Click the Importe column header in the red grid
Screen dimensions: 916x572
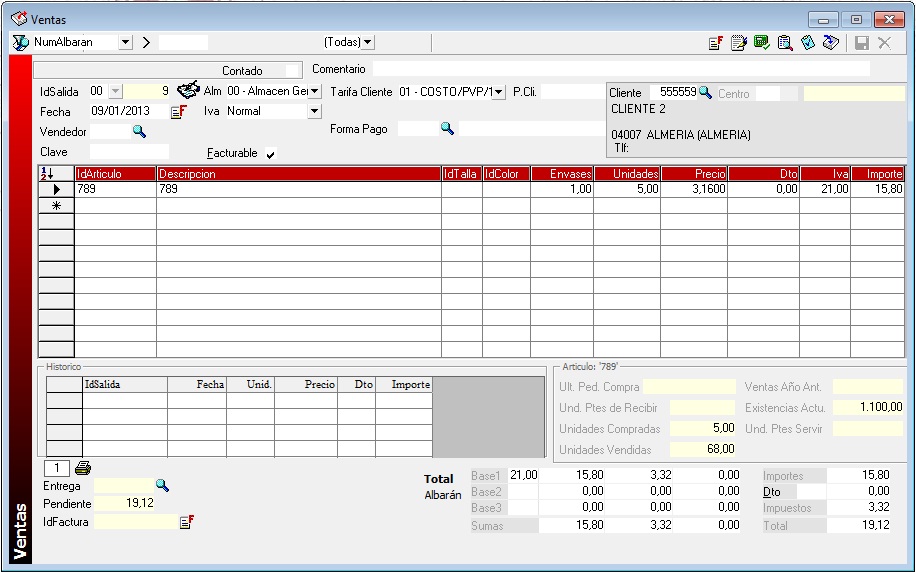[878, 174]
